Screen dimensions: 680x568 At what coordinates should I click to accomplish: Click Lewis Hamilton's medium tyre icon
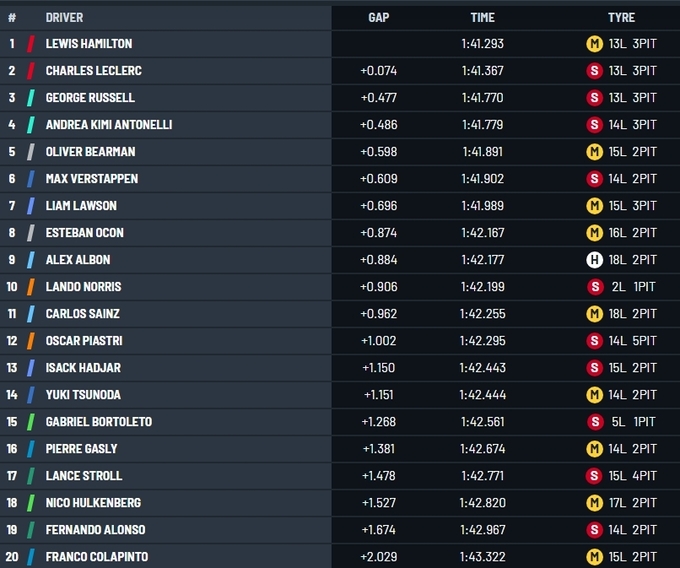click(x=593, y=44)
